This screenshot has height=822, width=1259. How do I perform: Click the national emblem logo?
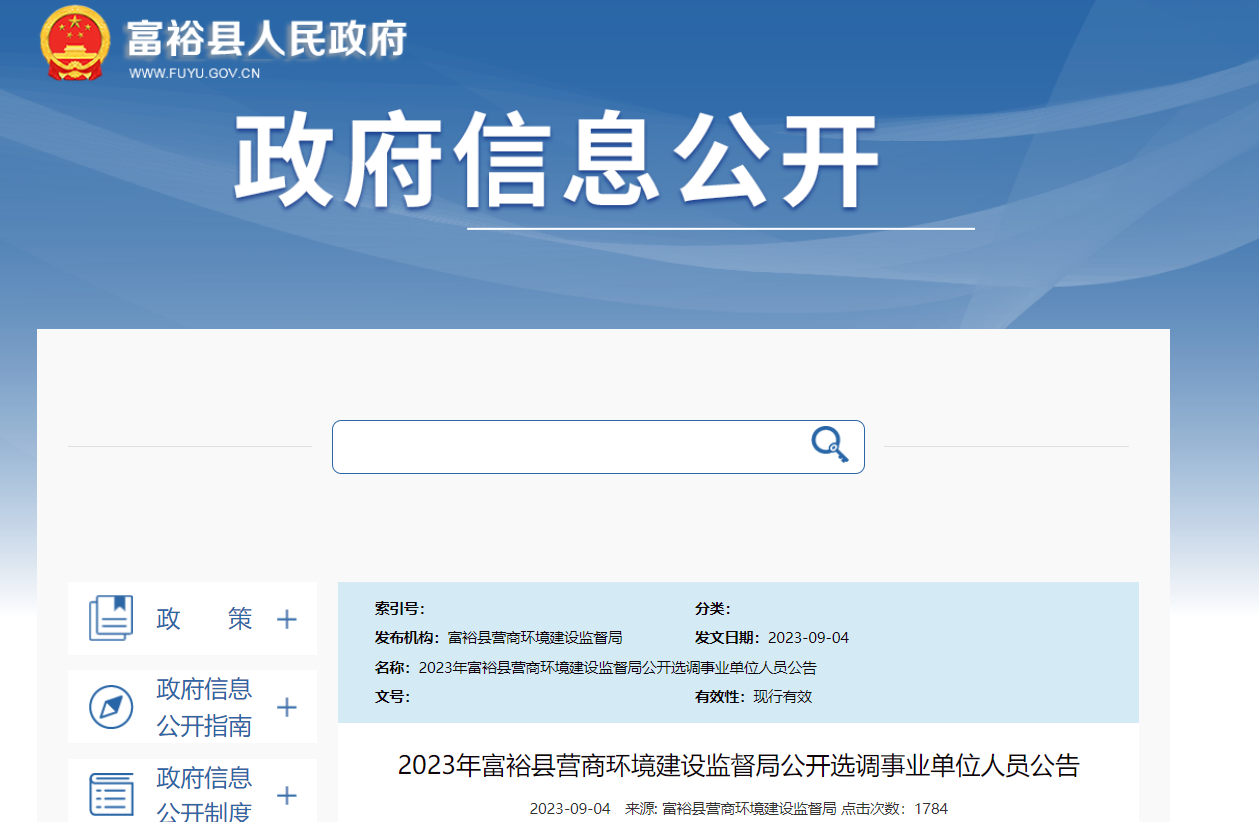point(74,42)
